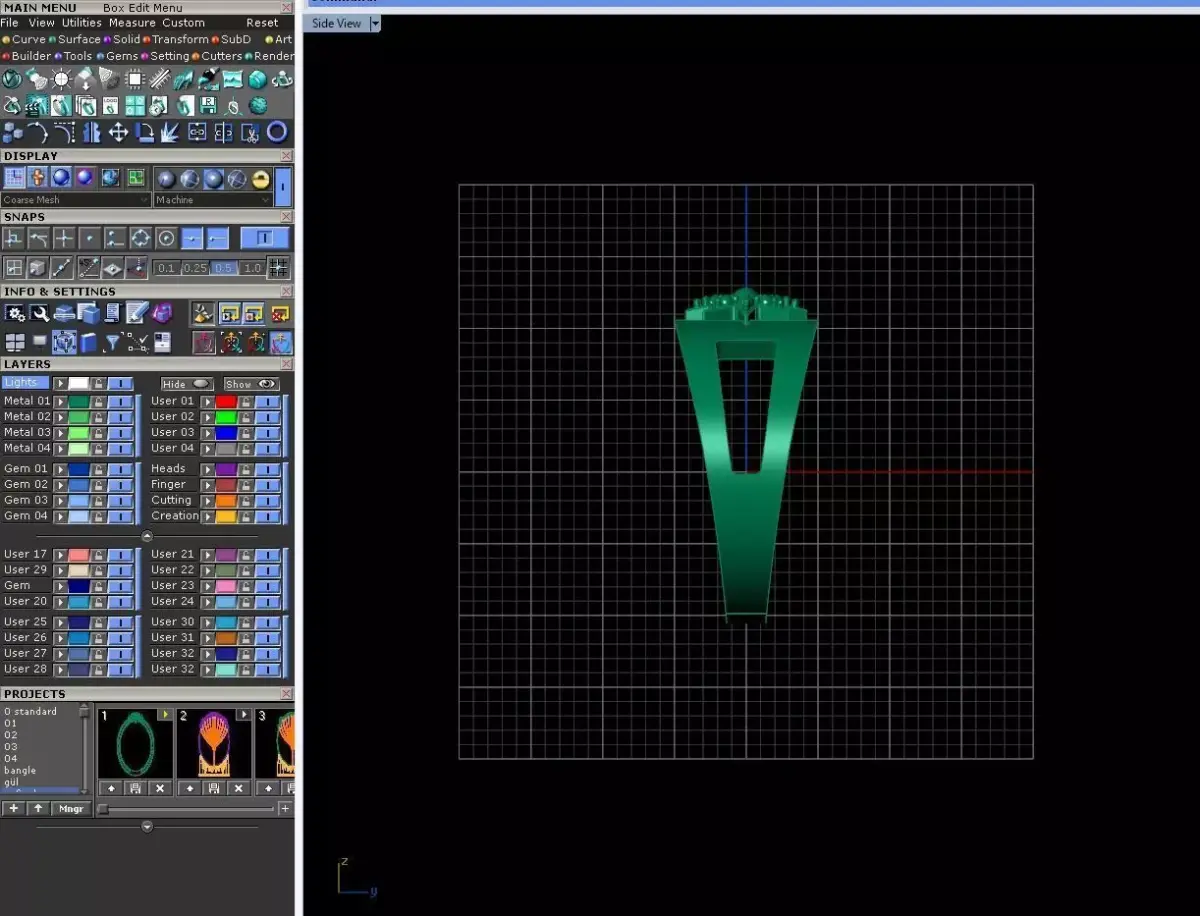1200x916 pixels.
Task: Expand the Gem 04 layer arrow
Action: pyautogui.click(x=60, y=517)
